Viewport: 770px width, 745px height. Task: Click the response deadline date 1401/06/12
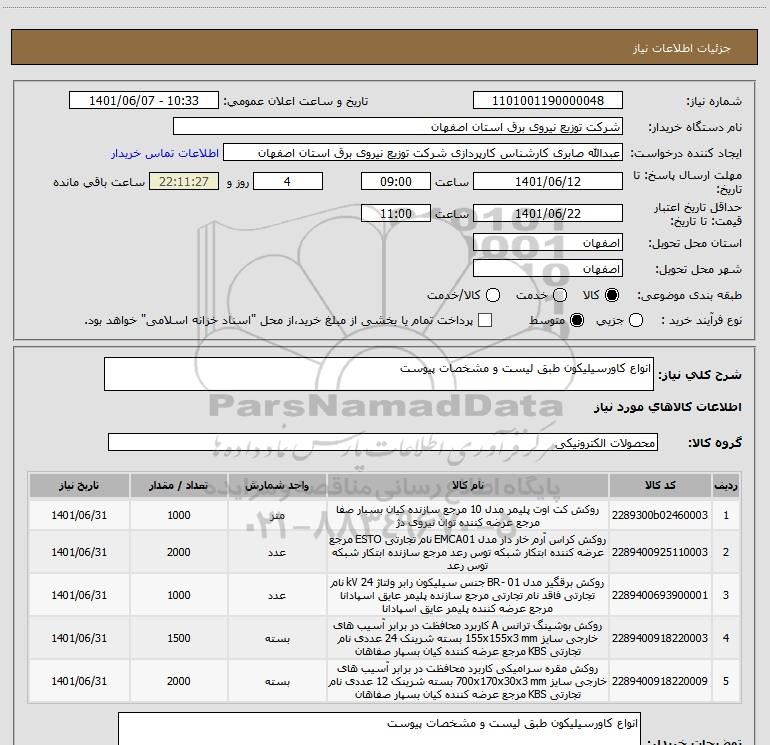[x=548, y=181]
